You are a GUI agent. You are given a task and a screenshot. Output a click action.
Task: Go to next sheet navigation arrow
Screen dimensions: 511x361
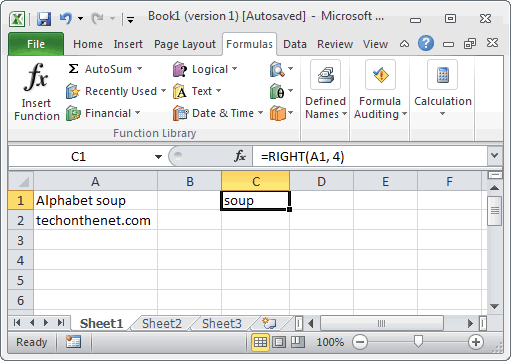coord(46,323)
